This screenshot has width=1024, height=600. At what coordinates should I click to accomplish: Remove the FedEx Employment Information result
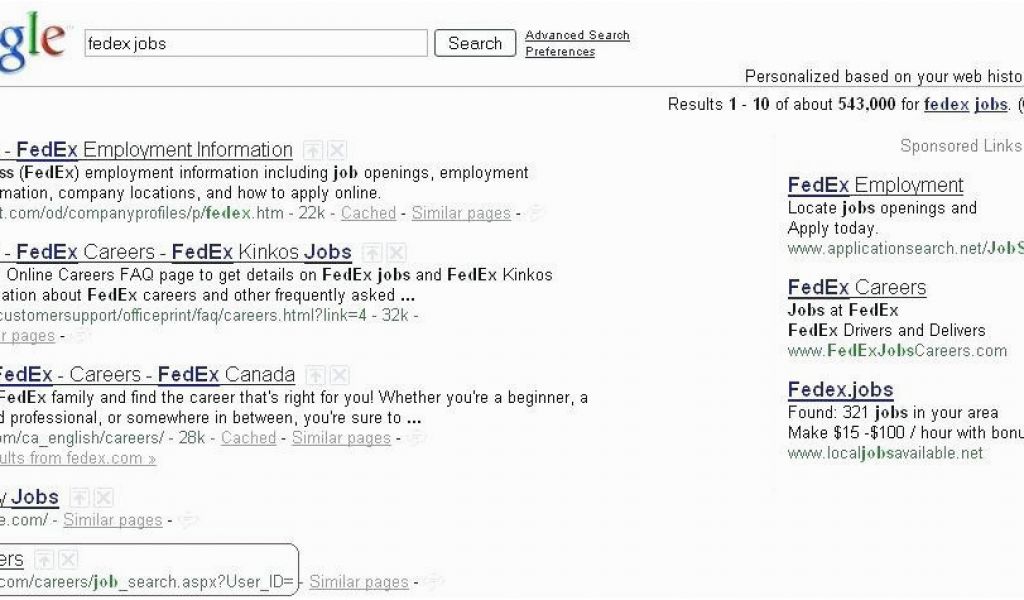tap(336, 151)
